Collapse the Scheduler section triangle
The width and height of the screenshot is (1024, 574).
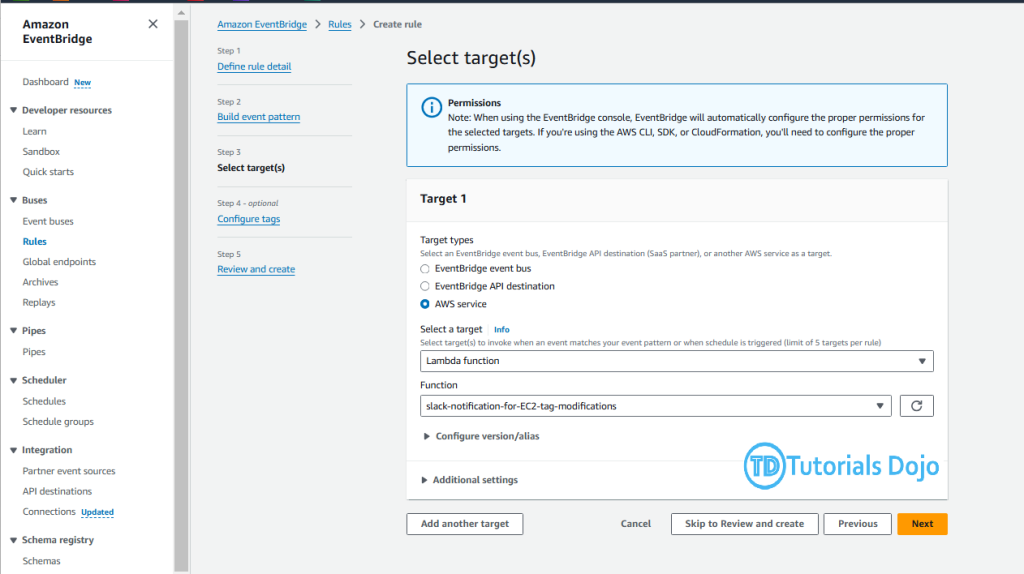click(13, 381)
